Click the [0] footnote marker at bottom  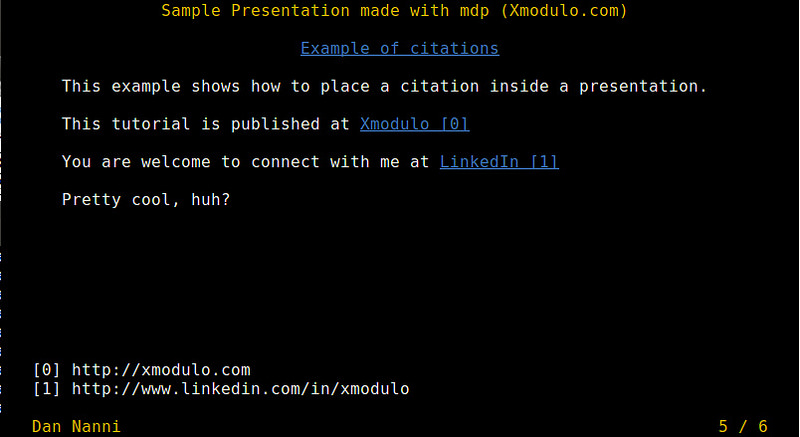pyautogui.click(x=47, y=370)
